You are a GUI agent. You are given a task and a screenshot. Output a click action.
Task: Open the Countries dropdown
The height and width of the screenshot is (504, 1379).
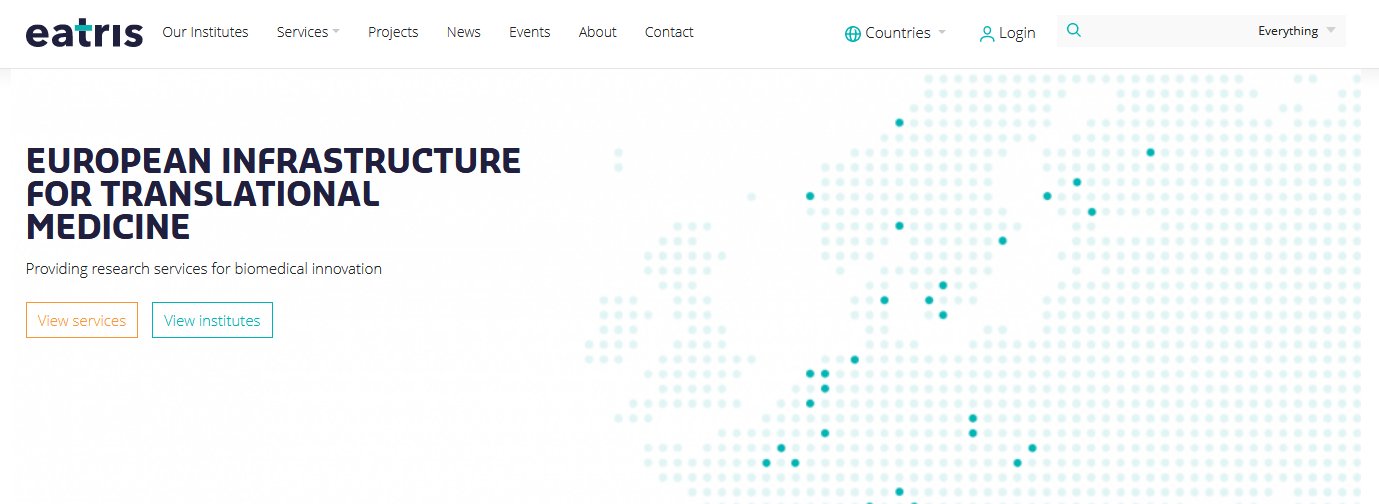[895, 33]
